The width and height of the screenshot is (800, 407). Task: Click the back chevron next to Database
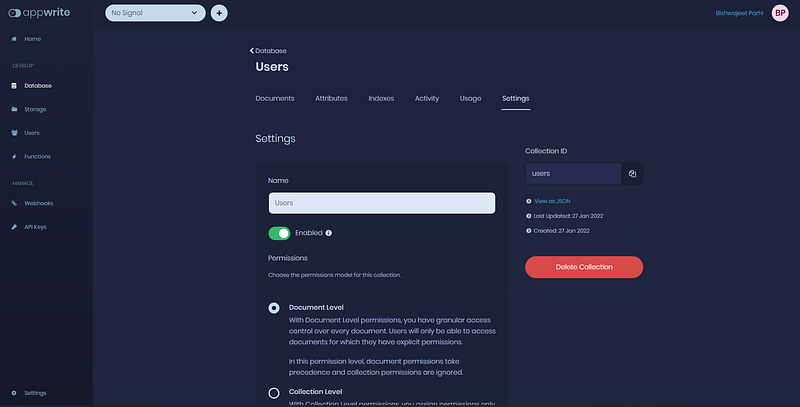coord(252,50)
